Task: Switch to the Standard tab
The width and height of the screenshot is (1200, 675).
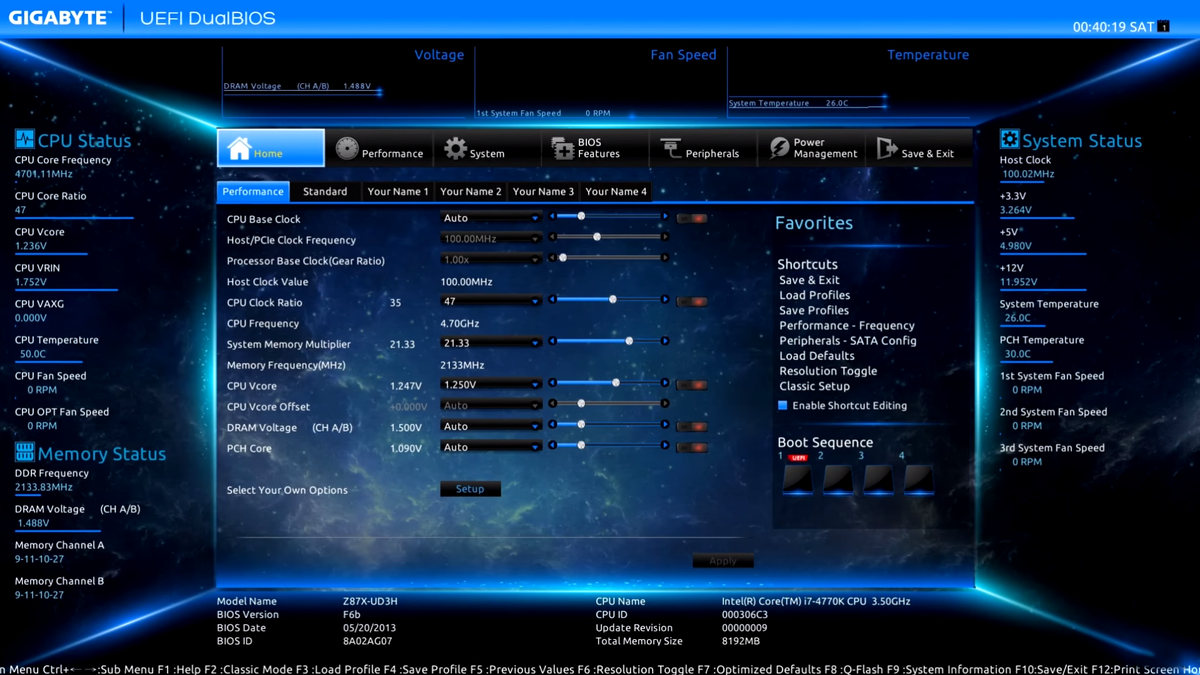Action: point(325,191)
